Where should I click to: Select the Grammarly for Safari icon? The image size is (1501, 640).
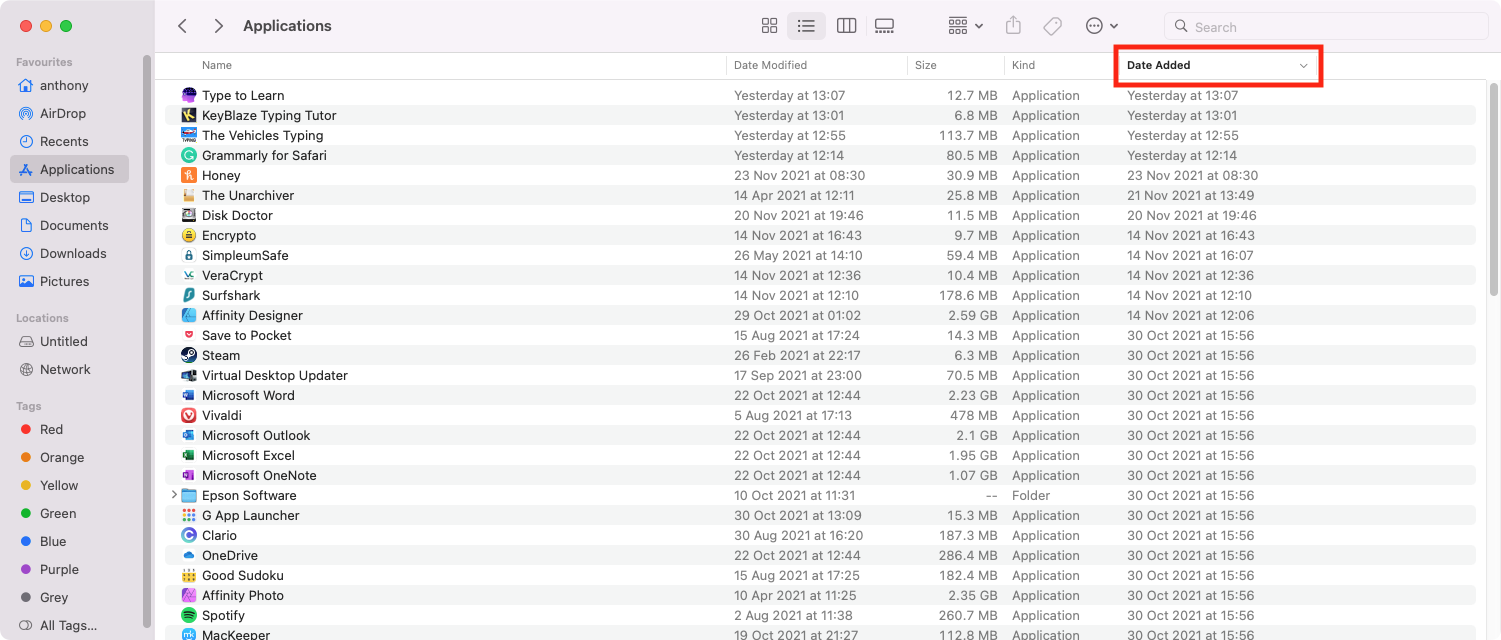click(189, 155)
